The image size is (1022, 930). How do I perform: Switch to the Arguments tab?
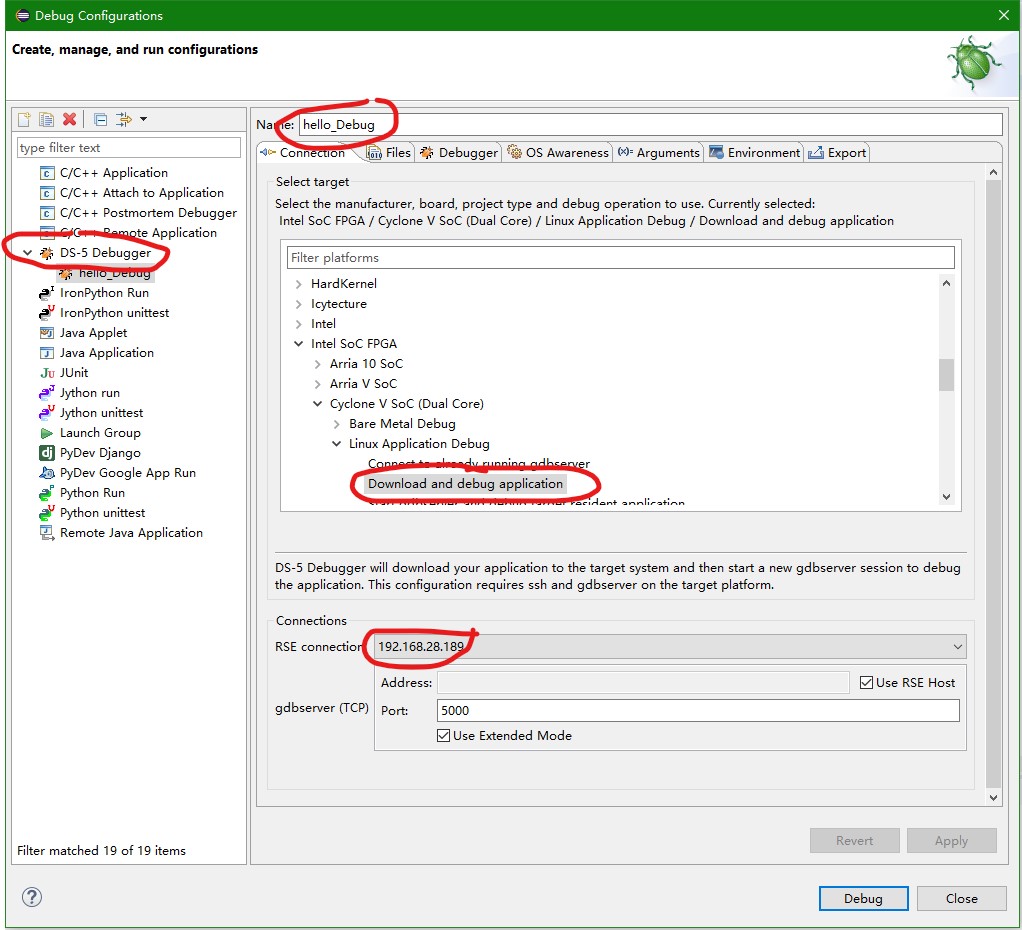pos(658,153)
